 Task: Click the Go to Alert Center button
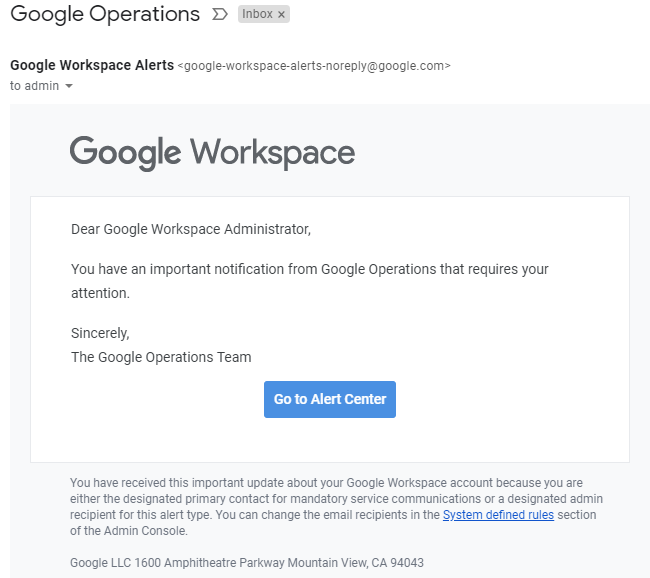click(330, 399)
